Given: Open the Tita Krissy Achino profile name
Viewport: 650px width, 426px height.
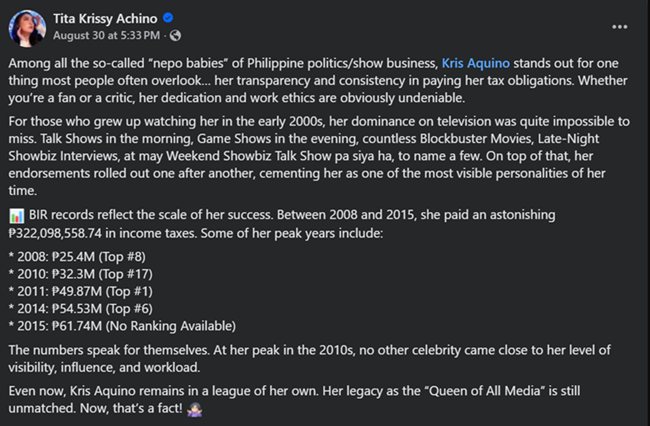Looking at the screenshot, I should 105,19.
